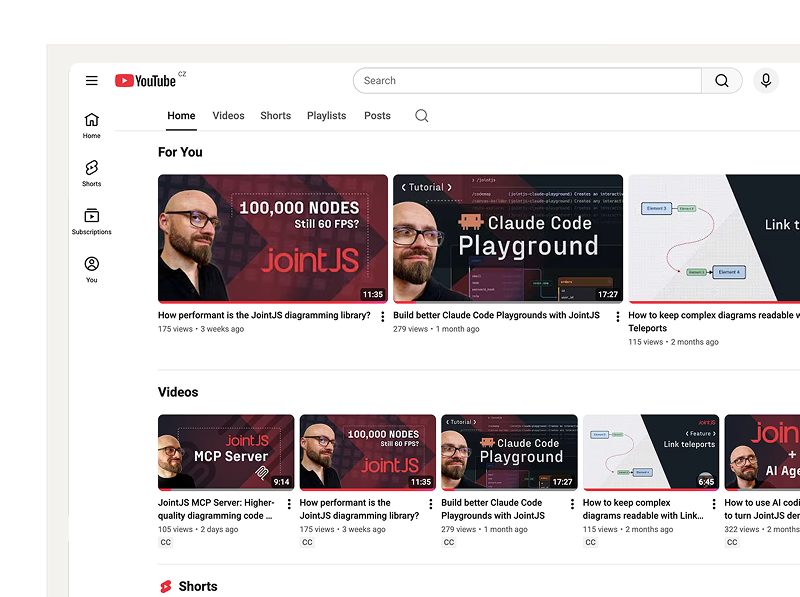Open the Posts tab

(377, 116)
